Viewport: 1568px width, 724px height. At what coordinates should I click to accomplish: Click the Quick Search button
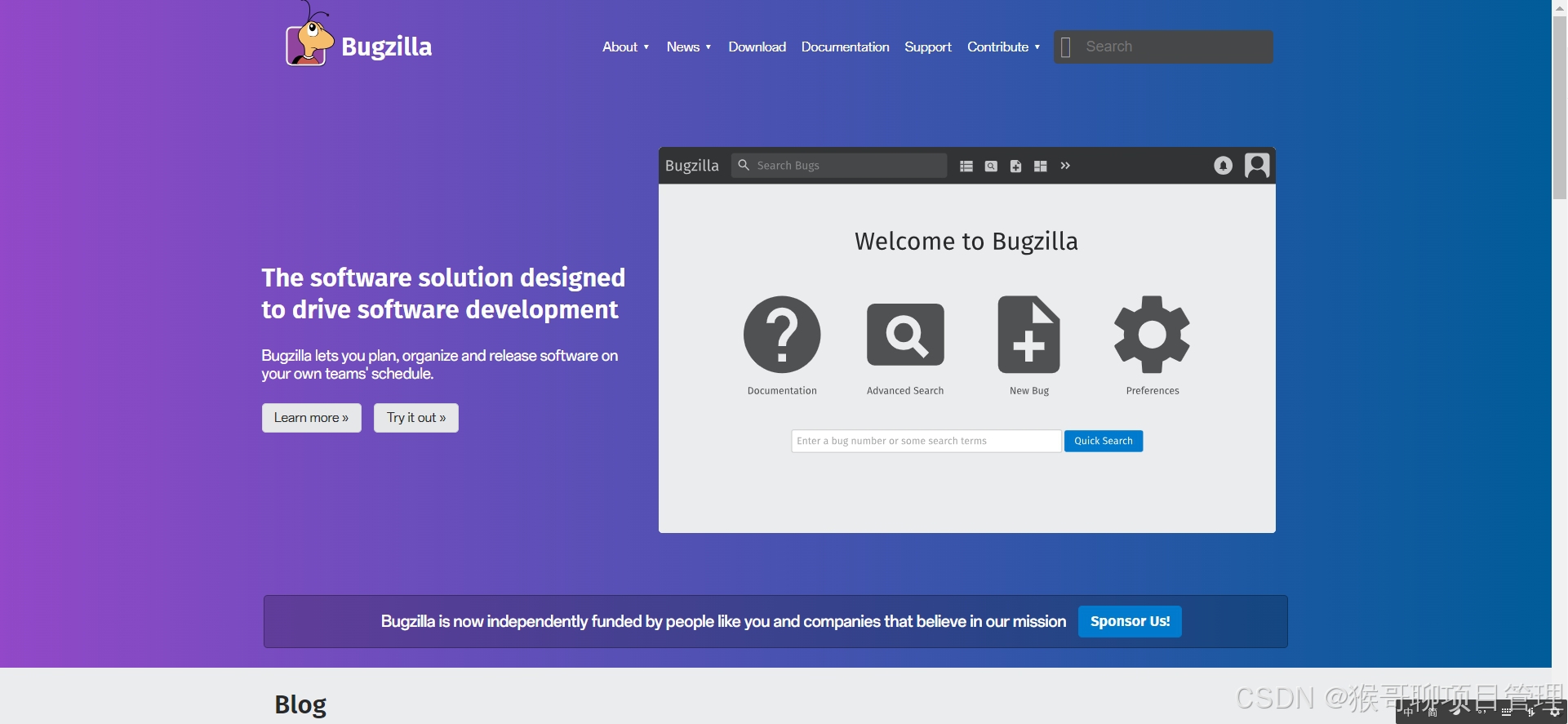pos(1104,441)
